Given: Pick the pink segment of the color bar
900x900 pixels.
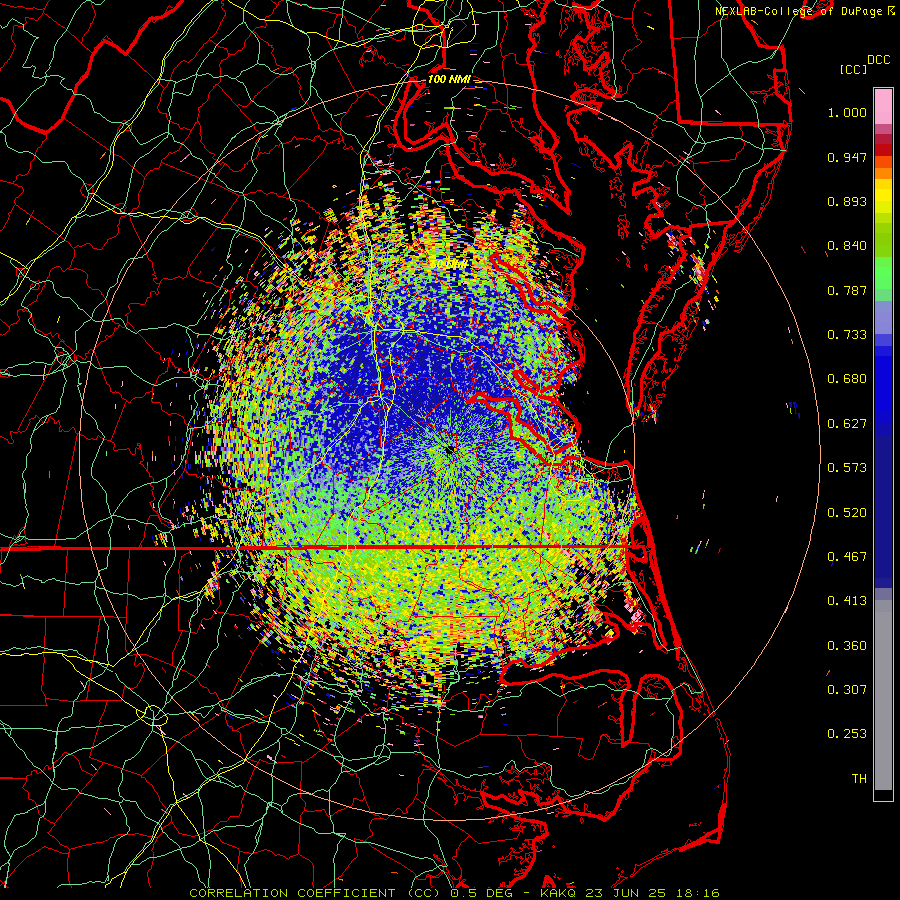Looking at the screenshot, I should (883, 107).
